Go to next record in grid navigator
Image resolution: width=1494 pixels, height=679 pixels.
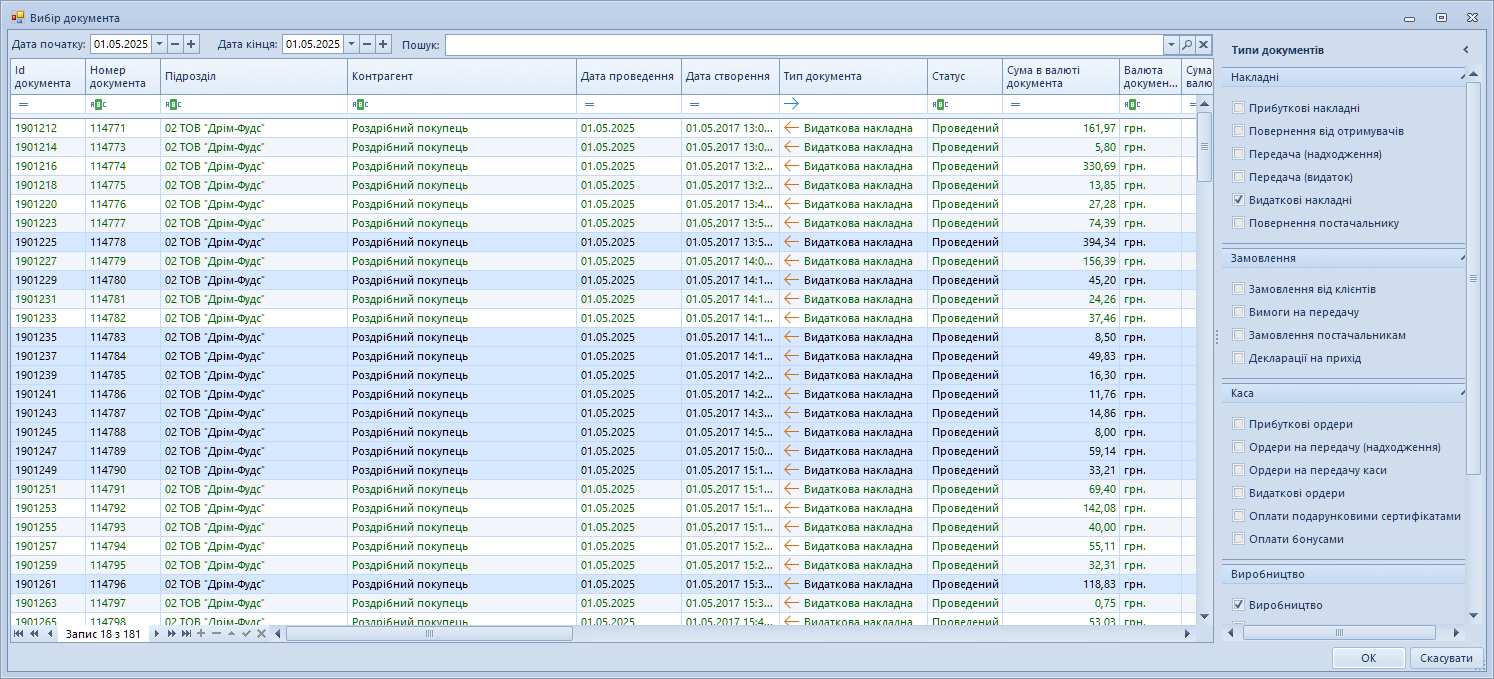tap(156, 634)
